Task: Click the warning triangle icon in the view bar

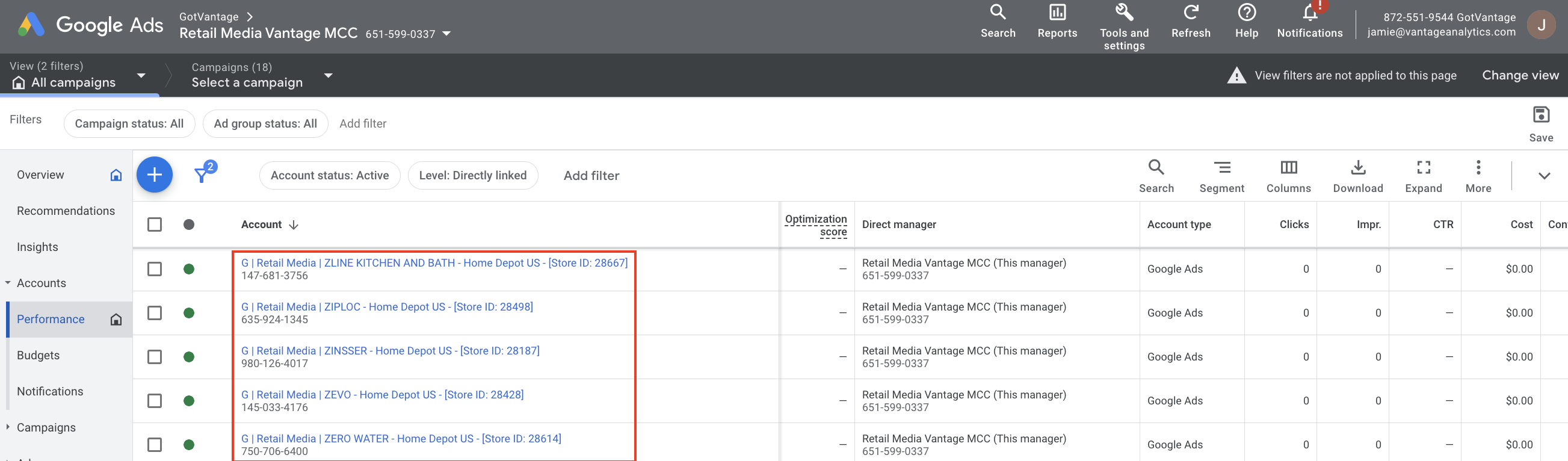Action: point(1236,75)
